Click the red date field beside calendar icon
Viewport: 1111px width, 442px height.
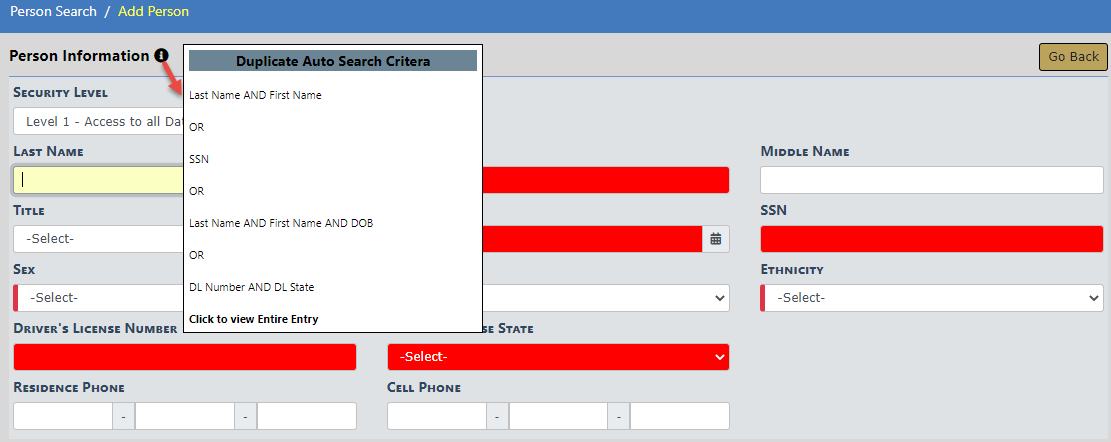tap(592, 239)
